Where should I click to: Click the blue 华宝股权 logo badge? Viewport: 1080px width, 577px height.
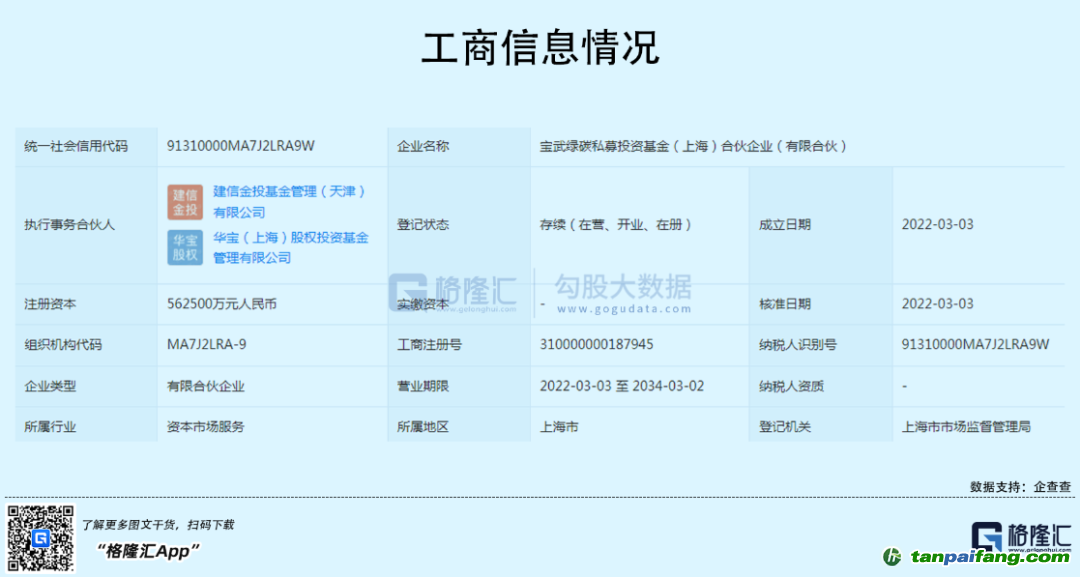[x=185, y=247]
